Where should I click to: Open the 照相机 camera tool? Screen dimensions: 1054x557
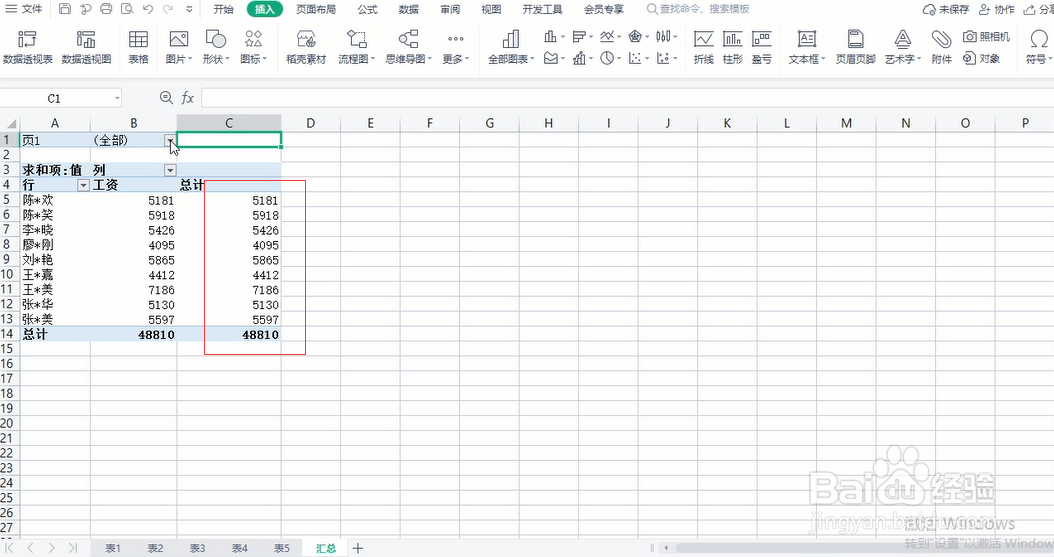point(986,36)
